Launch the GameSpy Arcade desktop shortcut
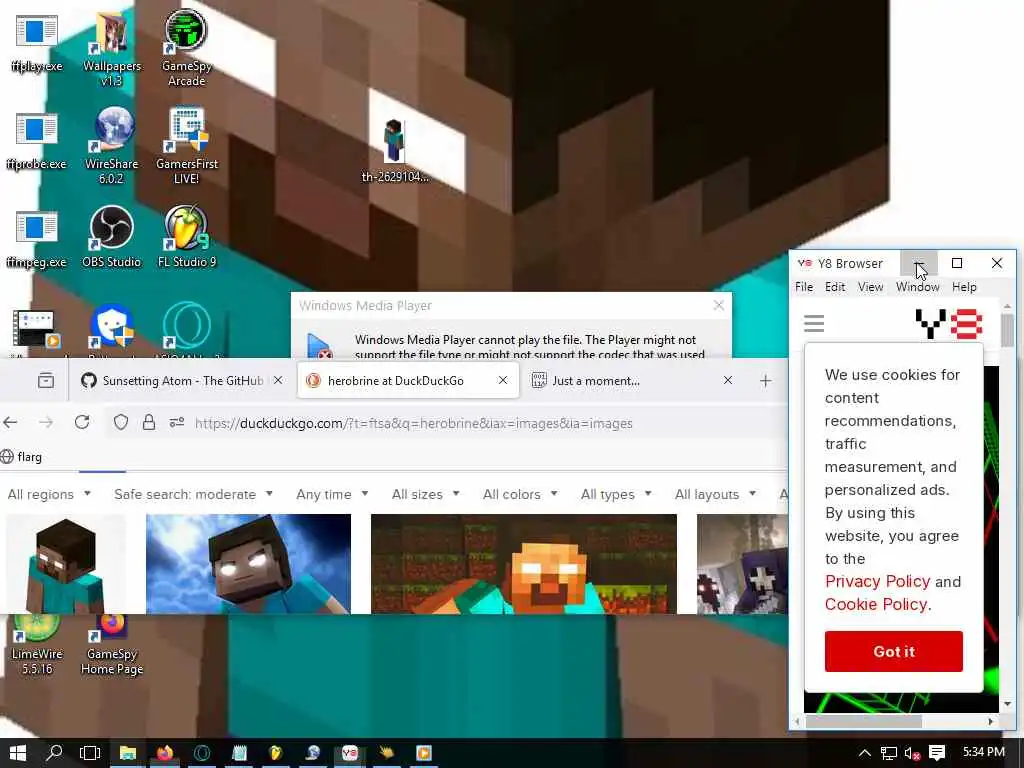This screenshot has width=1024, height=768. coord(186,49)
